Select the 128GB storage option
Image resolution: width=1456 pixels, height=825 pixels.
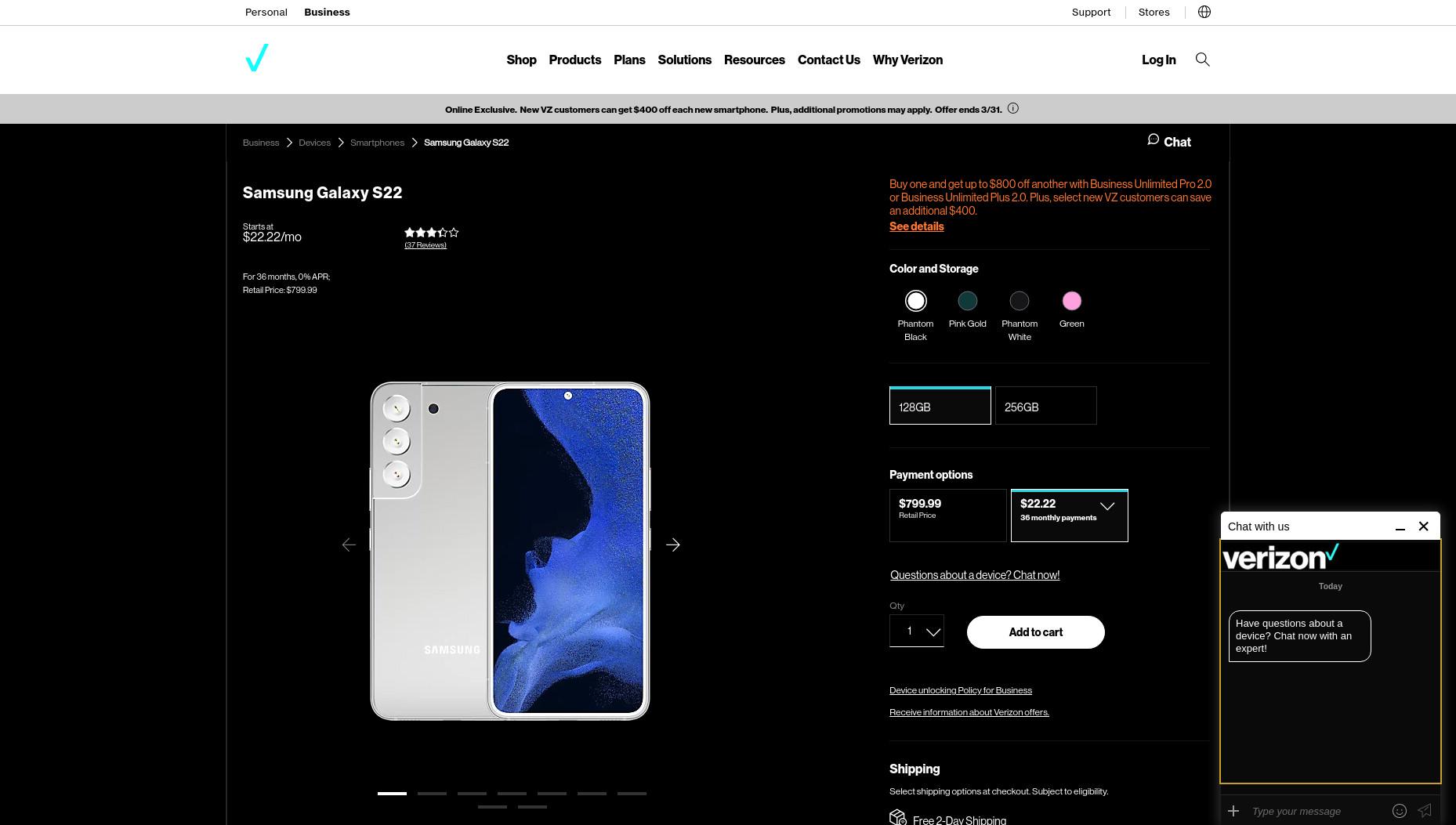pos(940,406)
